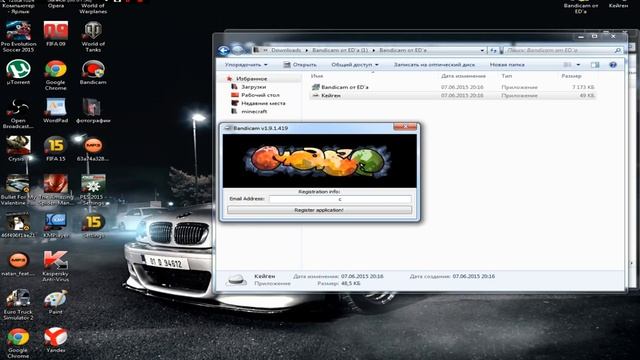Select the KMPlayer desktop icon

click(56, 225)
